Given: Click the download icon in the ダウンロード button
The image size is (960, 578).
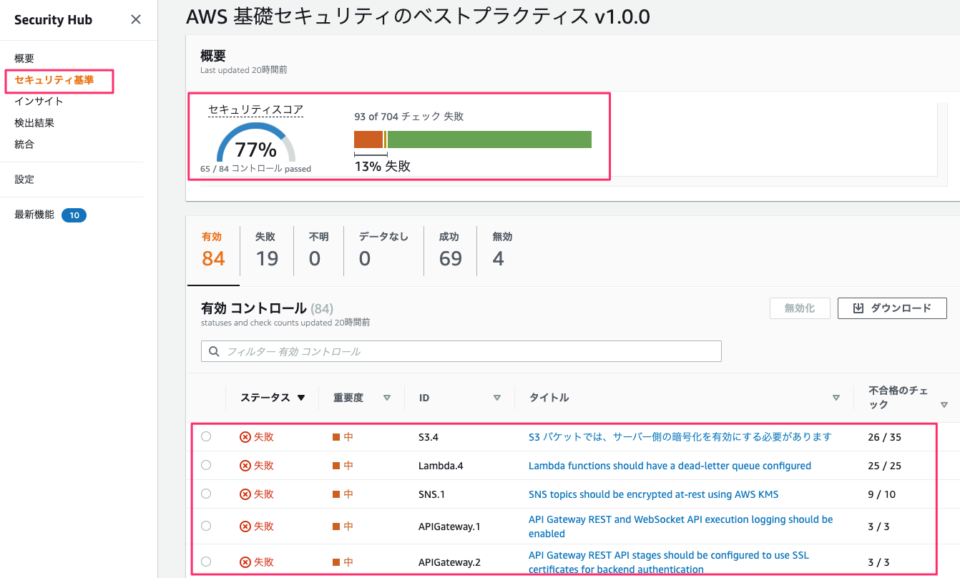Looking at the screenshot, I should click(858, 308).
